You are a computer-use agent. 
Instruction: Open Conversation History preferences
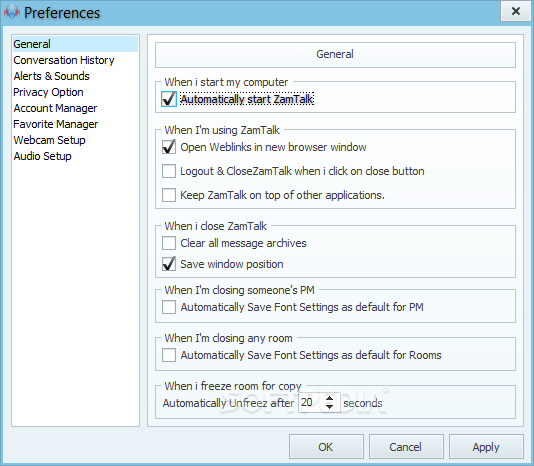[x=64, y=60]
